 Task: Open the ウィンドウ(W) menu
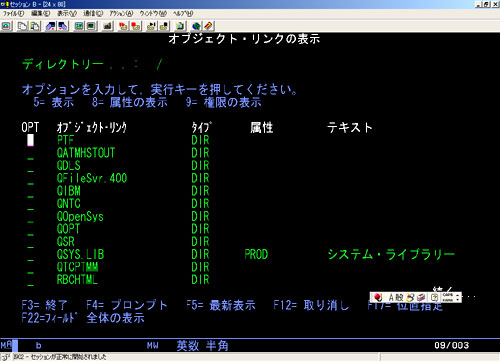pos(153,13)
